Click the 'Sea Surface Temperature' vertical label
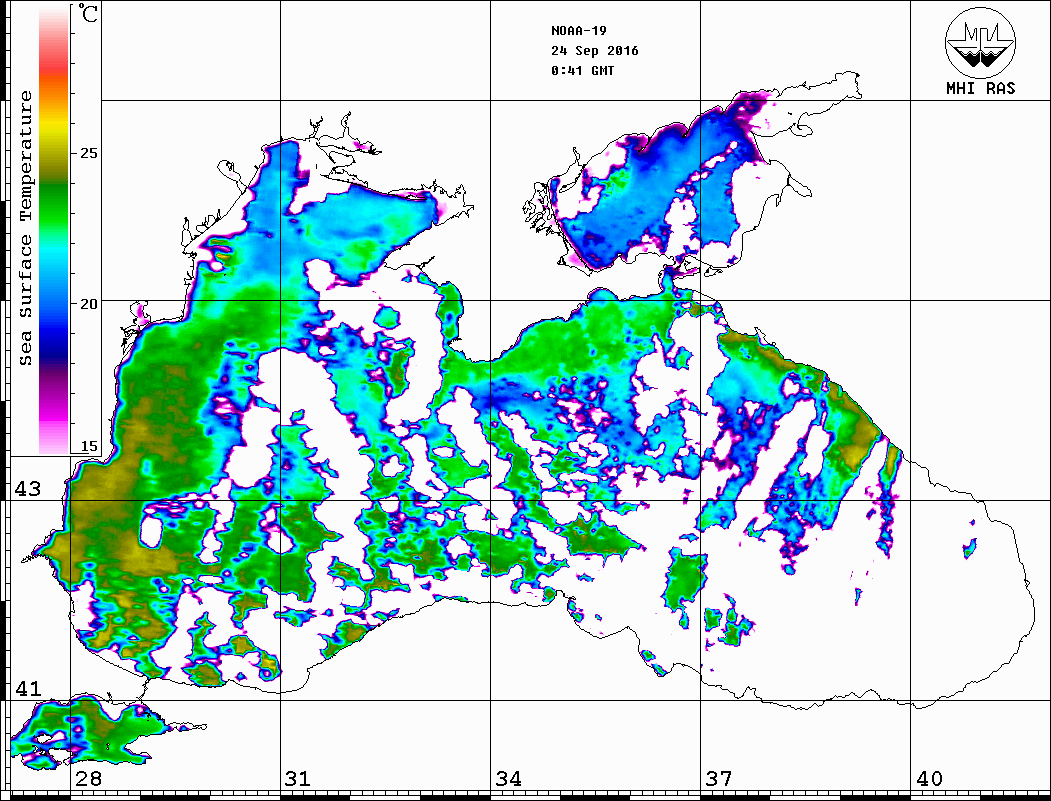The height and width of the screenshot is (801, 1051). [25, 228]
